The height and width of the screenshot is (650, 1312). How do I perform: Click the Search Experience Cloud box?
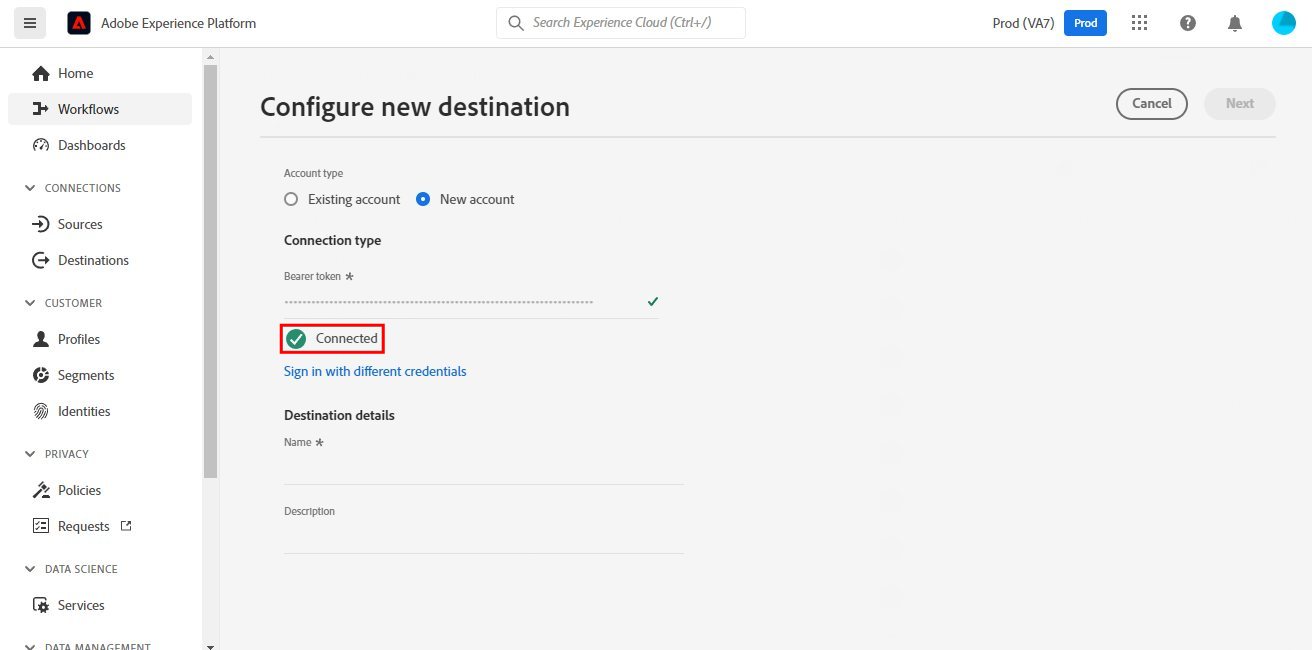click(621, 23)
